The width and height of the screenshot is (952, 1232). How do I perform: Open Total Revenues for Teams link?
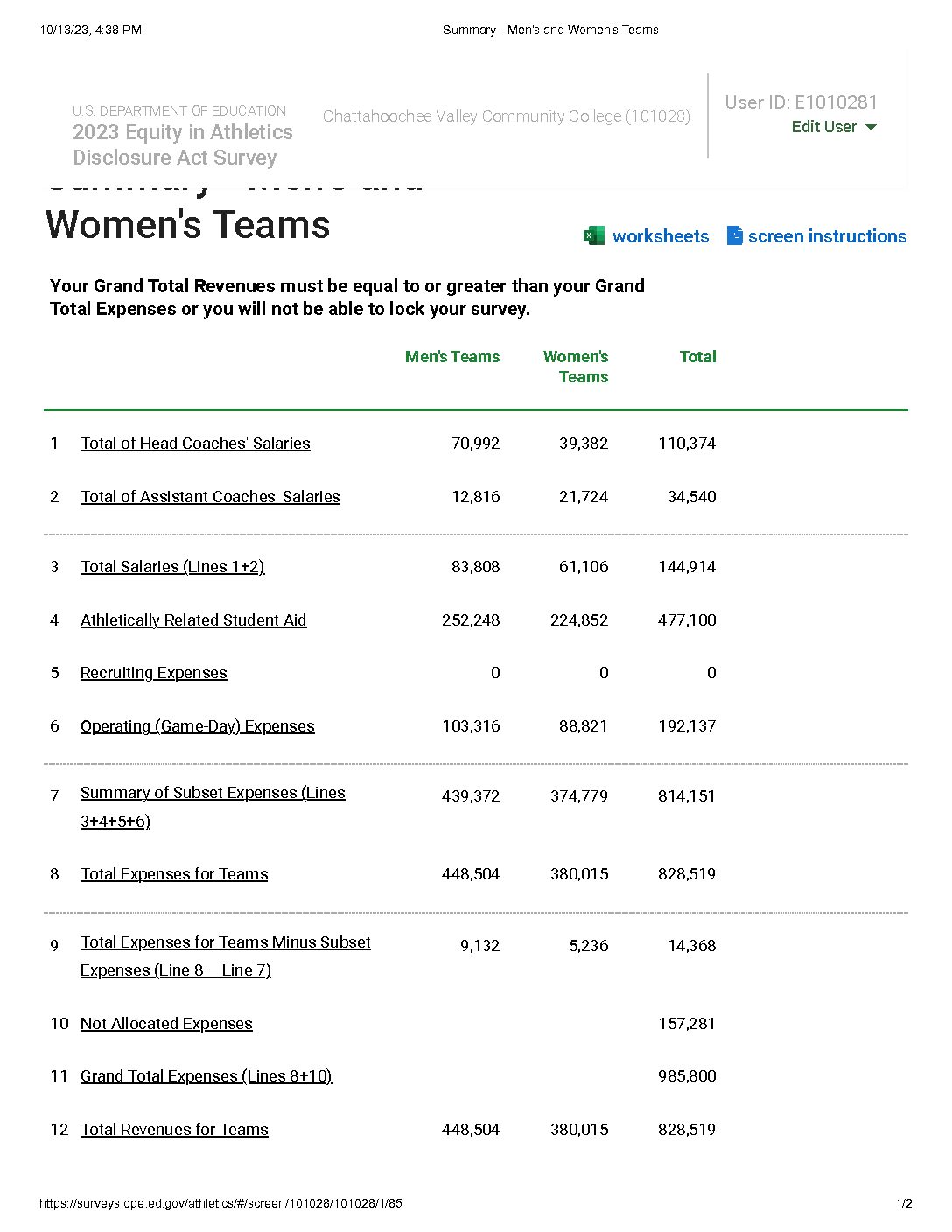[x=174, y=1129]
